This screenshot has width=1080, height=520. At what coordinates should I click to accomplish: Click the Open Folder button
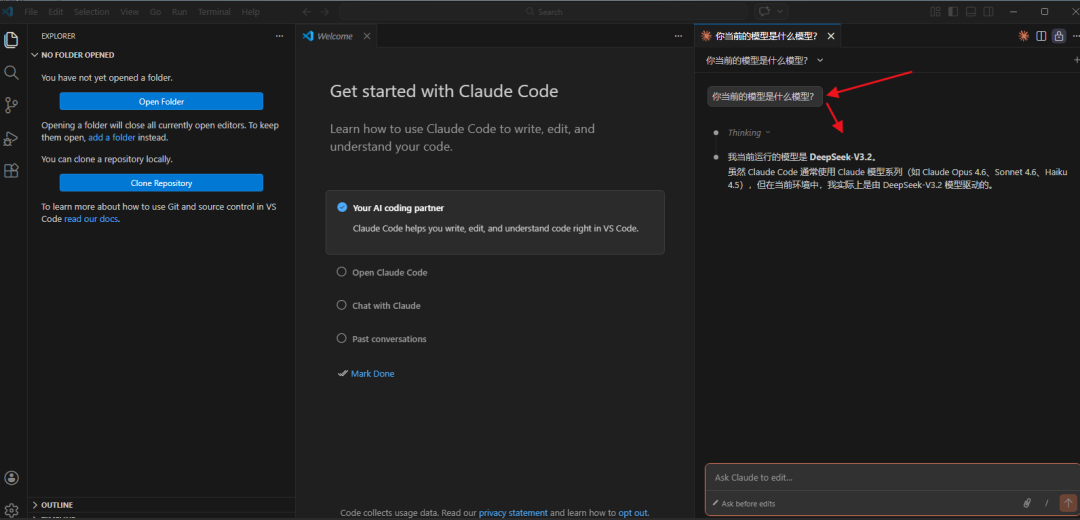[161, 101]
